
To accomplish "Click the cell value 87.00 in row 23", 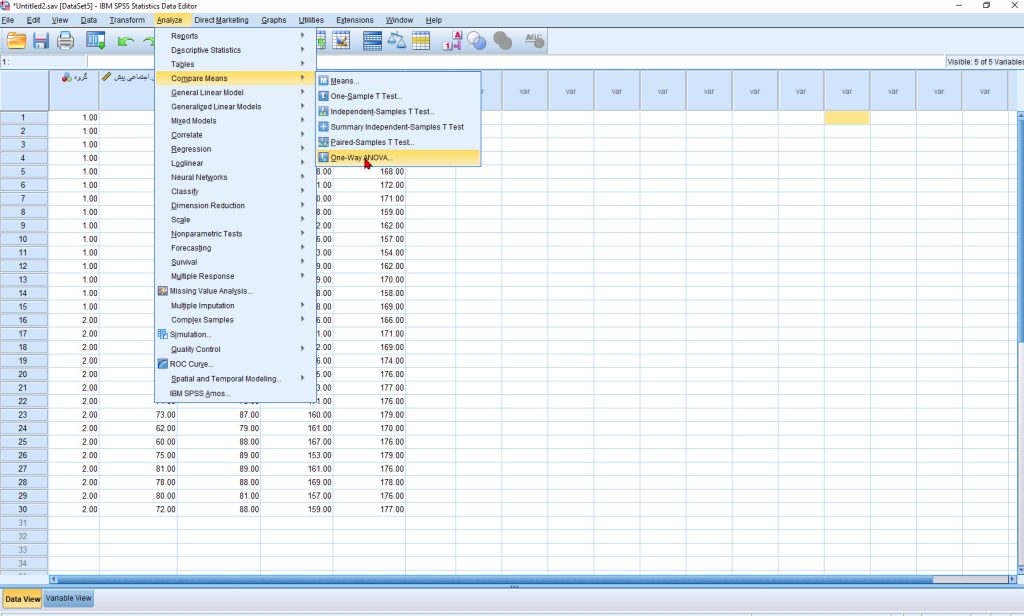I will (249, 415).
